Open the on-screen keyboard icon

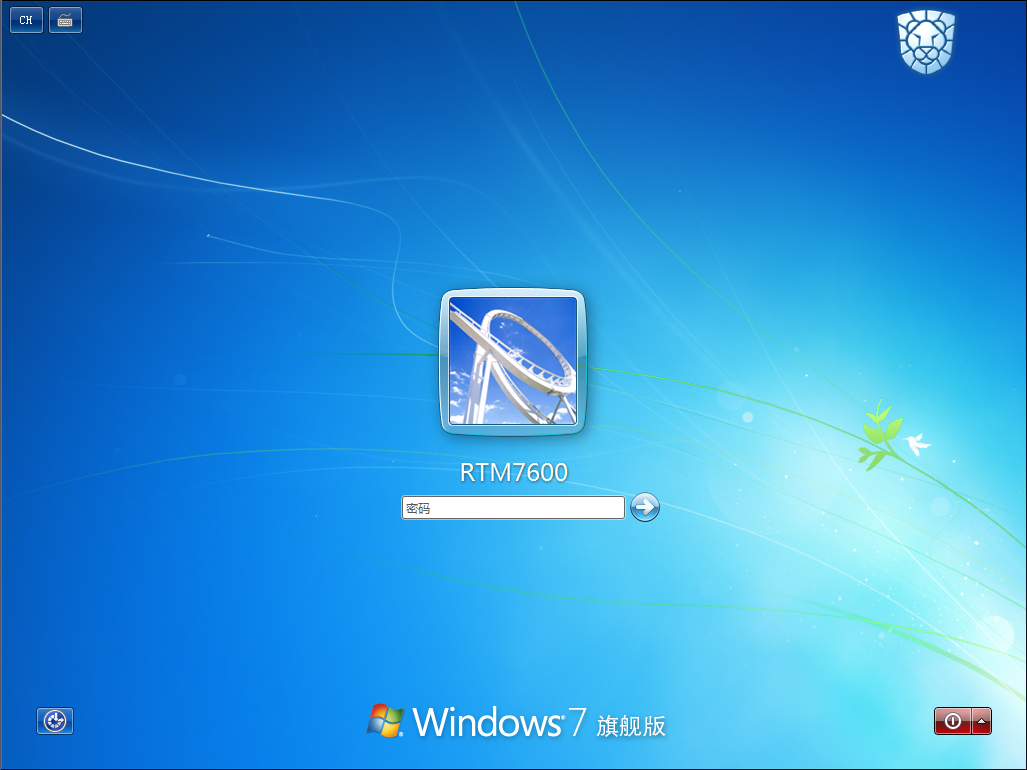click(x=65, y=20)
